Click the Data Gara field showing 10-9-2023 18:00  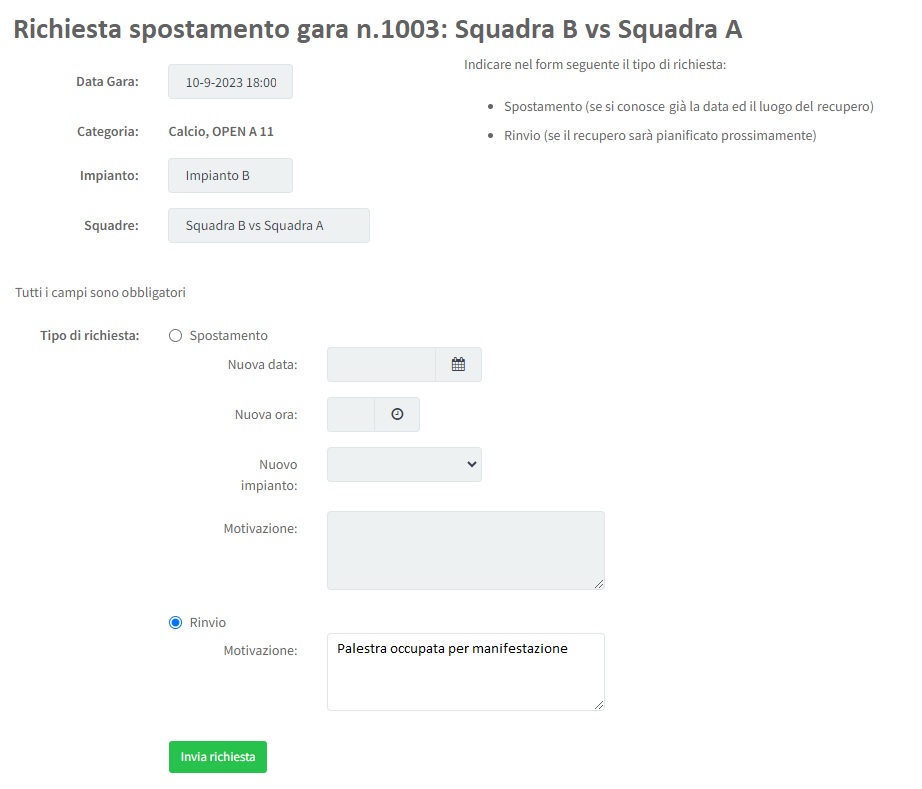(x=230, y=82)
